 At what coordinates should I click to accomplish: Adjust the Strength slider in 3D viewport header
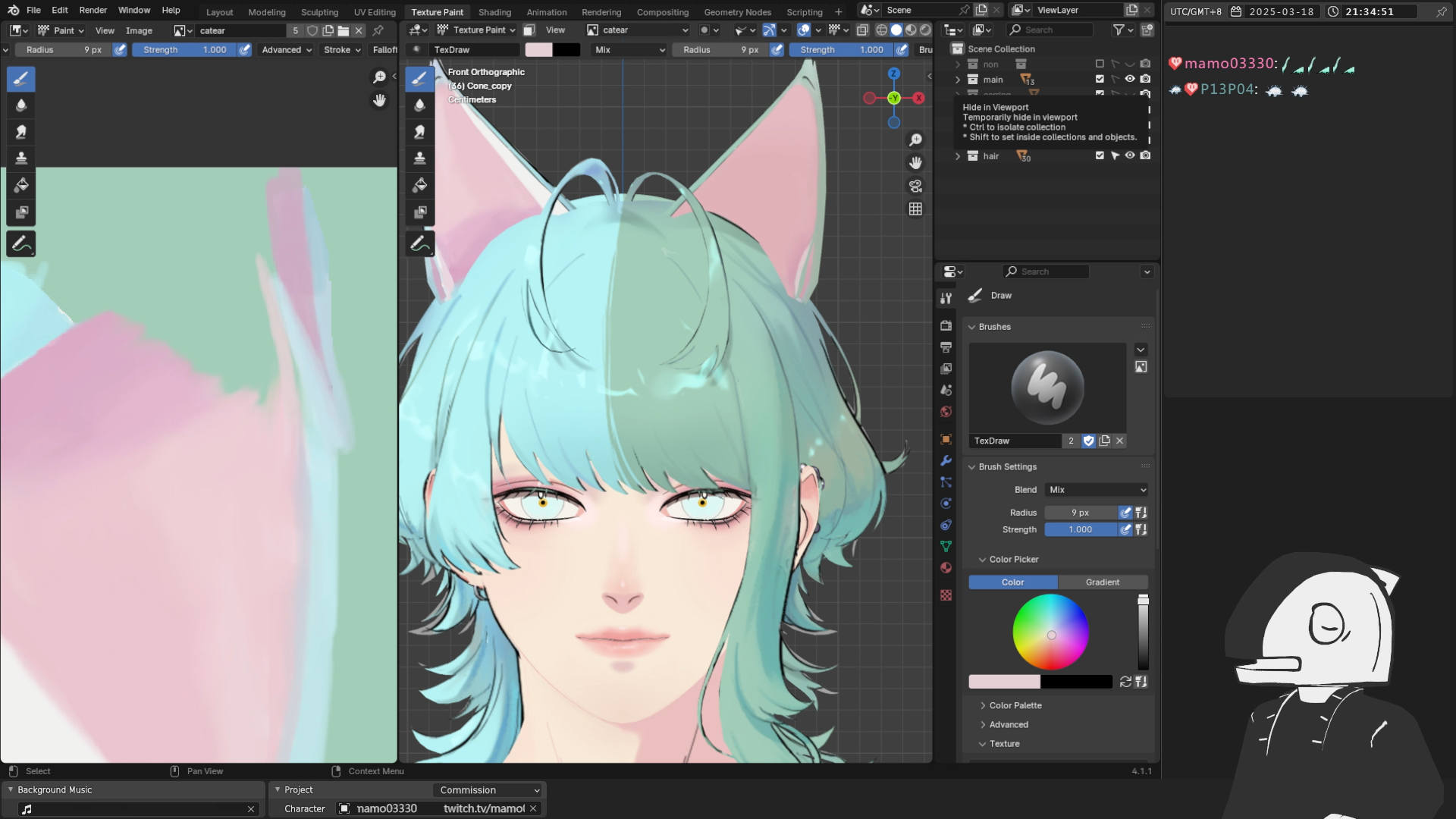[841, 50]
